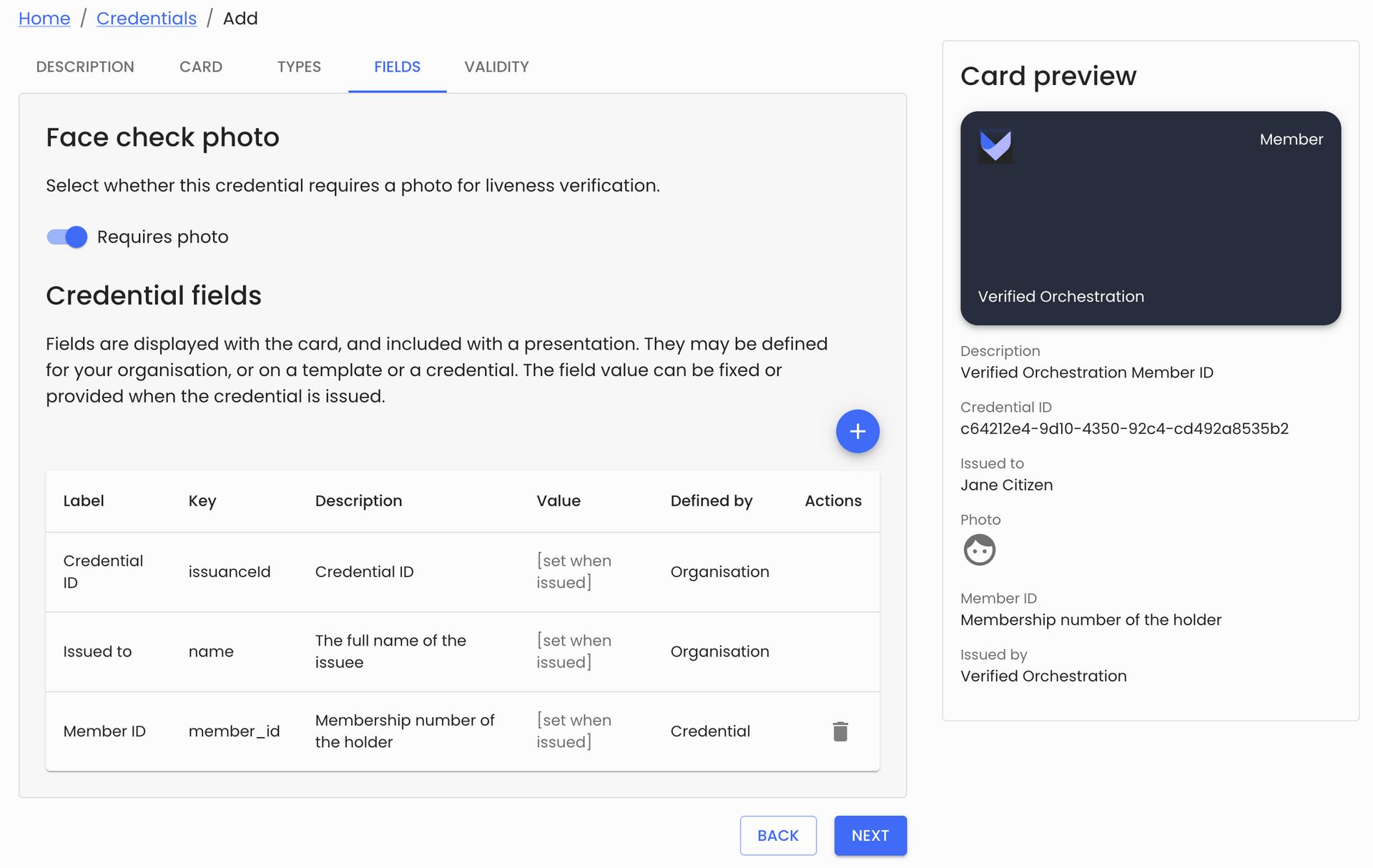The width and height of the screenshot is (1373, 868).
Task: Click the member_id key cell
Action: tap(234, 731)
